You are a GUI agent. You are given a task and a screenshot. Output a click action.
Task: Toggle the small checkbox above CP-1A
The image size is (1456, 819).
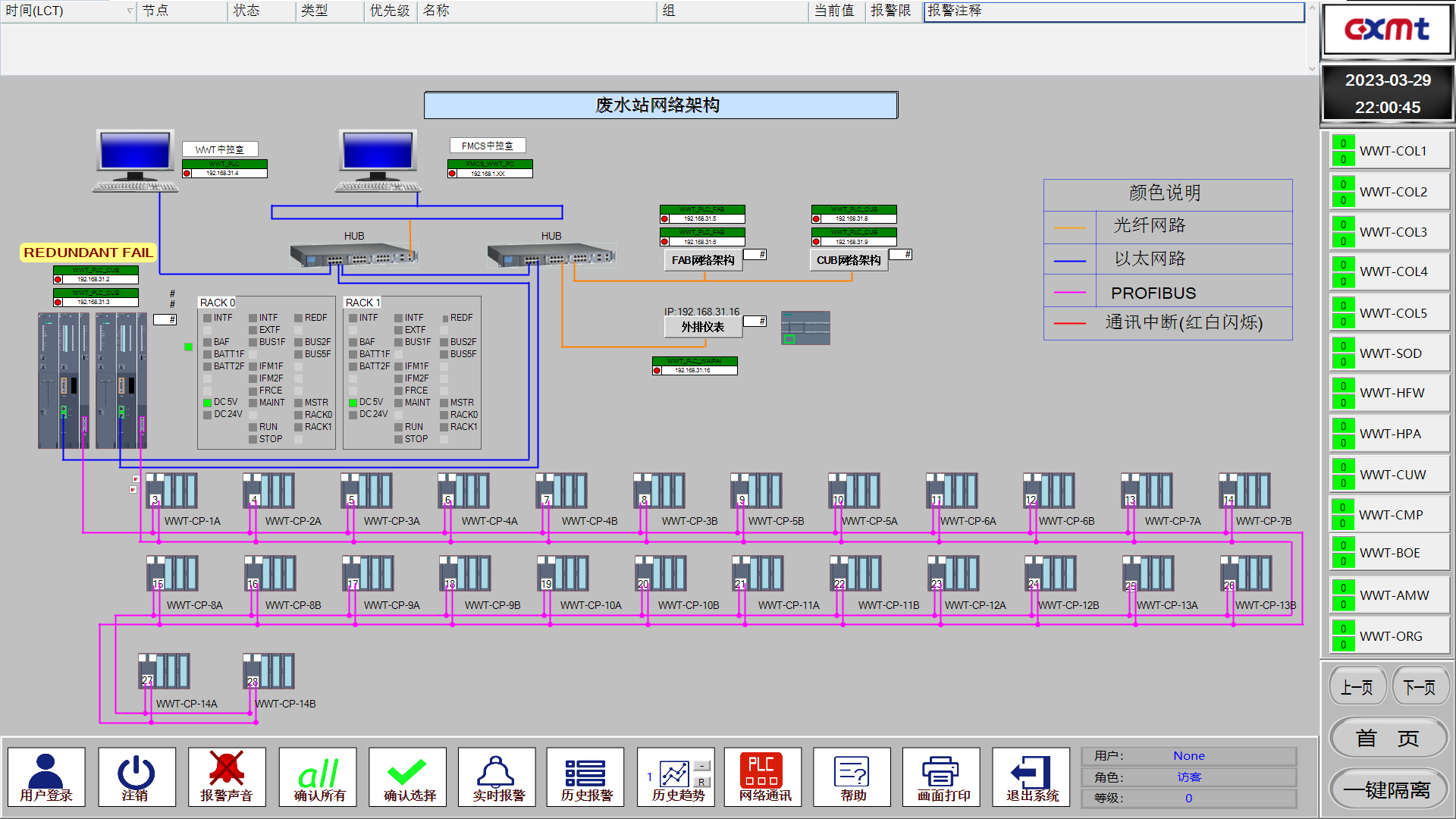click(136, 479)
